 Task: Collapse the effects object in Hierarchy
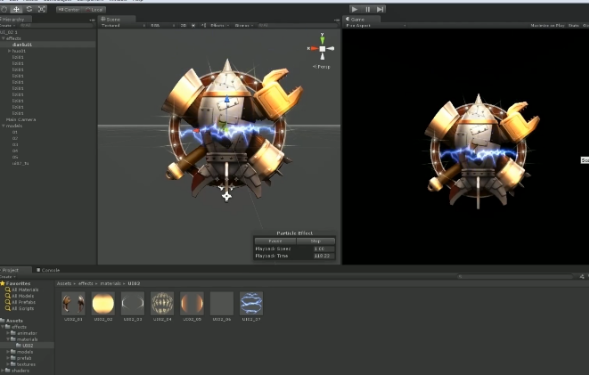click(3, 38)
